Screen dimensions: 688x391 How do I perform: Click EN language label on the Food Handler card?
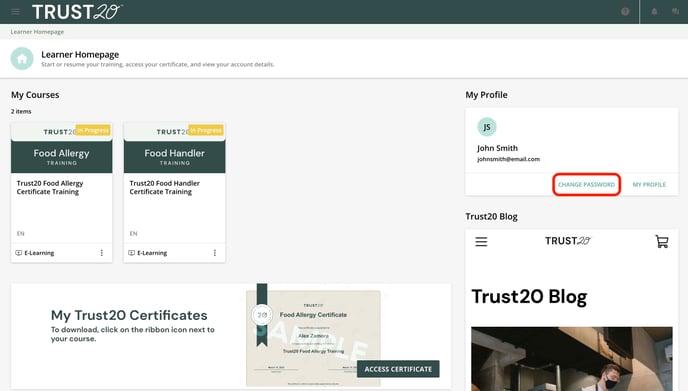click(133, 233)
